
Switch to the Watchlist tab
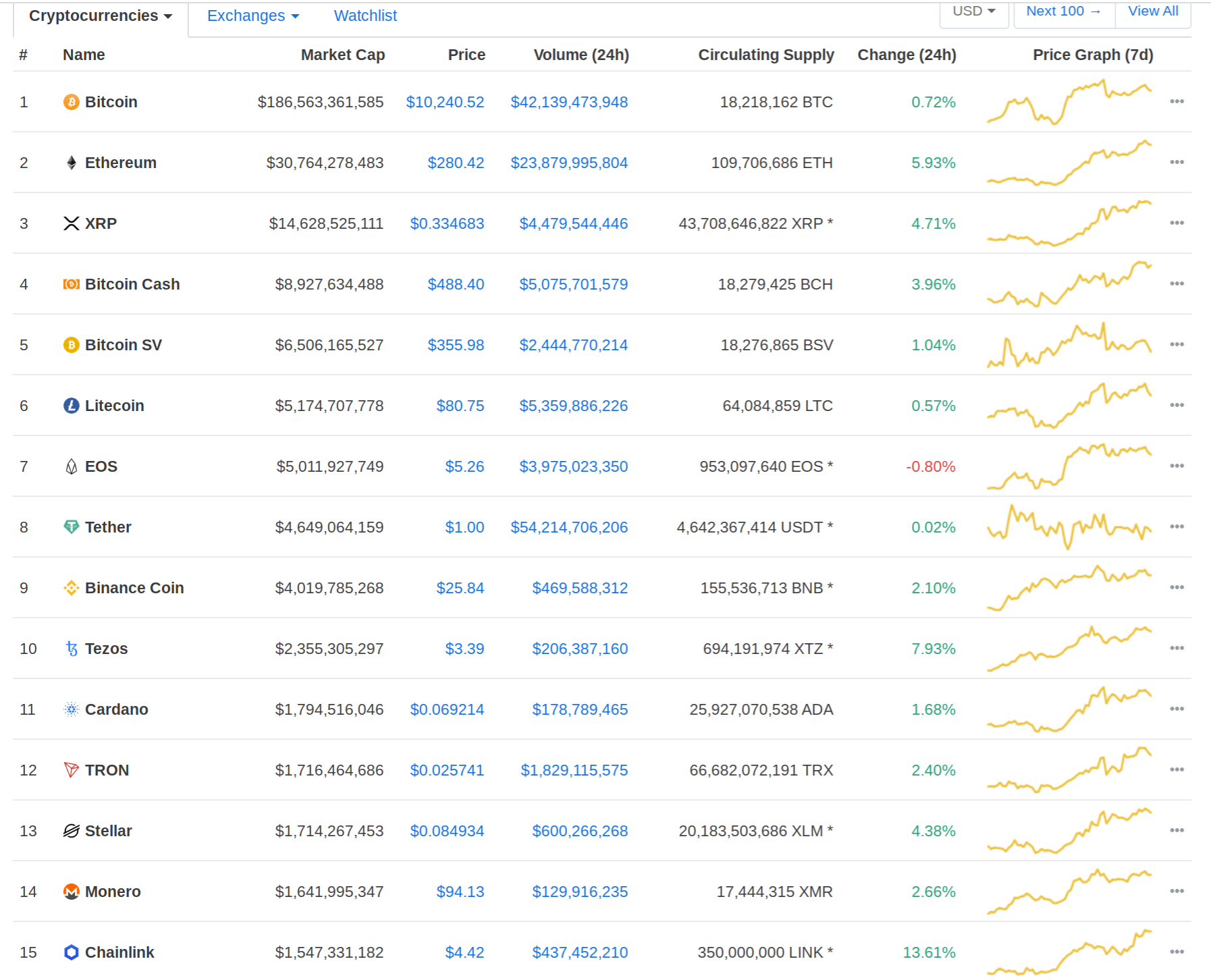(365, 16)
